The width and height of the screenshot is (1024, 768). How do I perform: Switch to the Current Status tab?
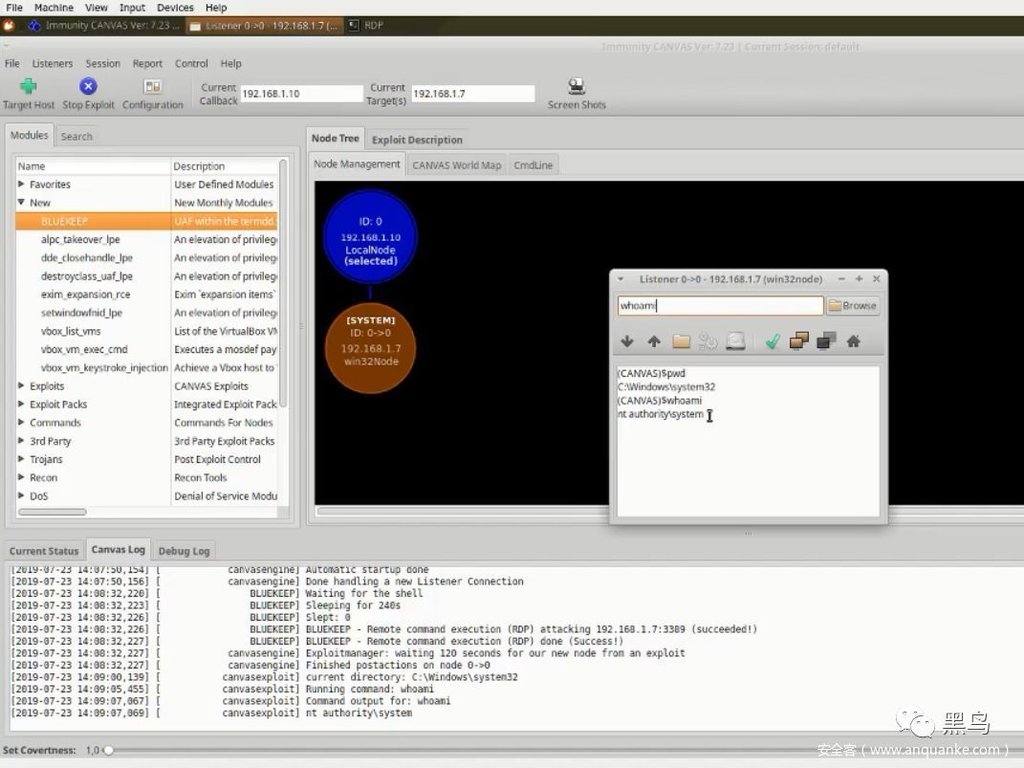click(x=44, y=551)
